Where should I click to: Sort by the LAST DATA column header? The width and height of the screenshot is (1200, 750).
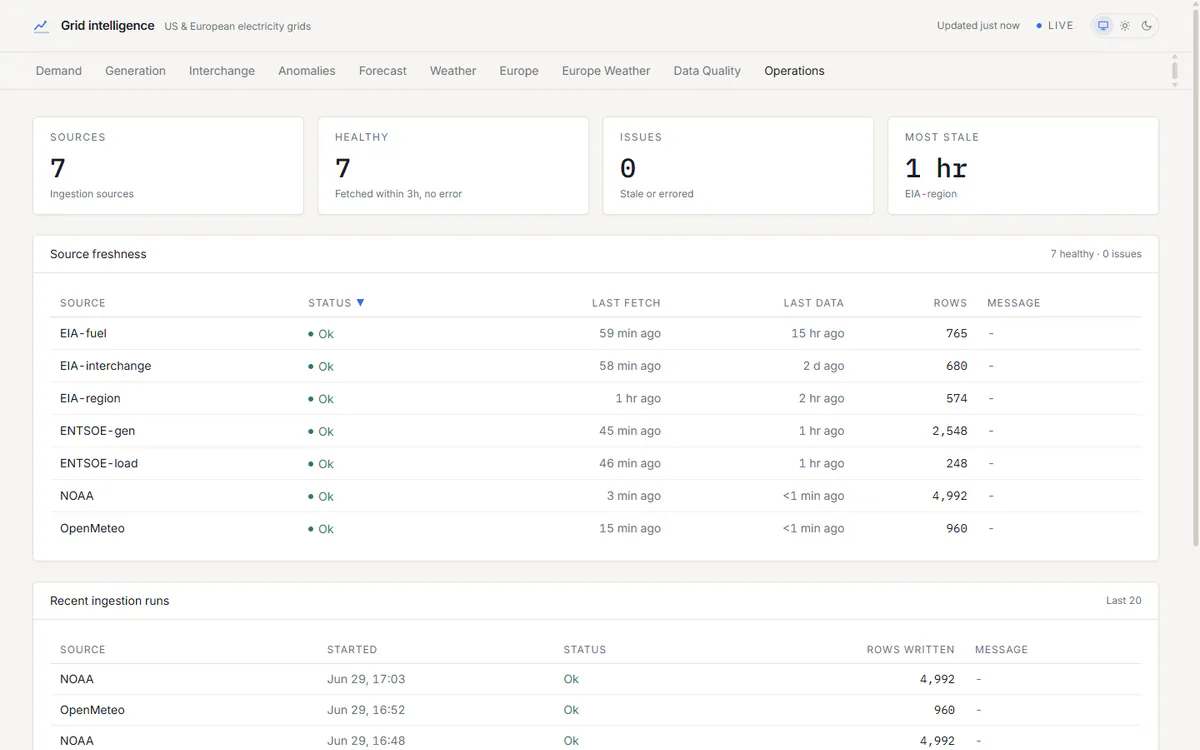click(x=813, y=303)
